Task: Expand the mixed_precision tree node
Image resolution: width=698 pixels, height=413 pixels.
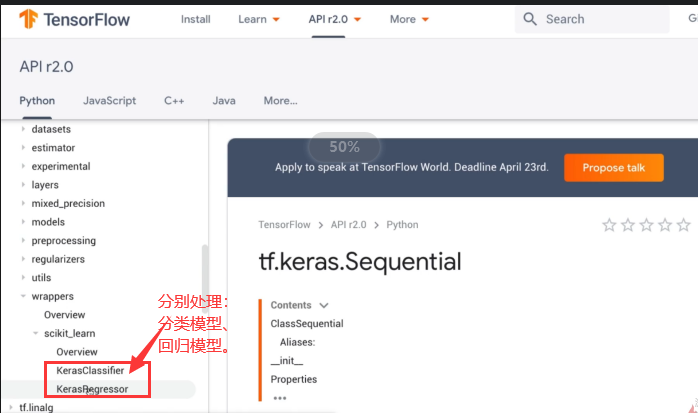Action: pyautogui.click(x=23, y=203)
